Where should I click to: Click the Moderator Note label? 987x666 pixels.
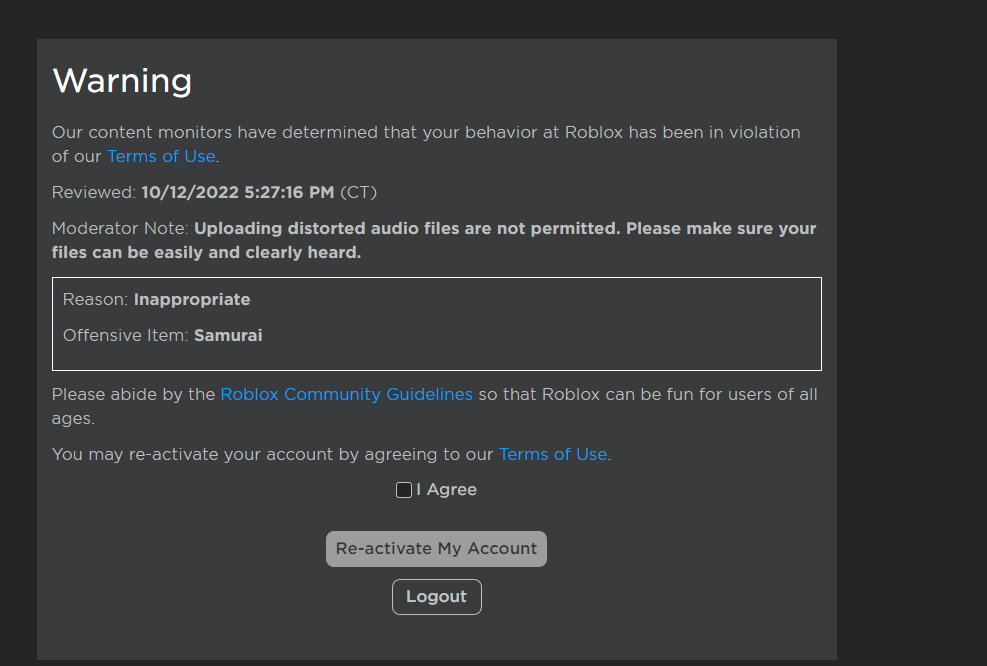click(120, 228)
